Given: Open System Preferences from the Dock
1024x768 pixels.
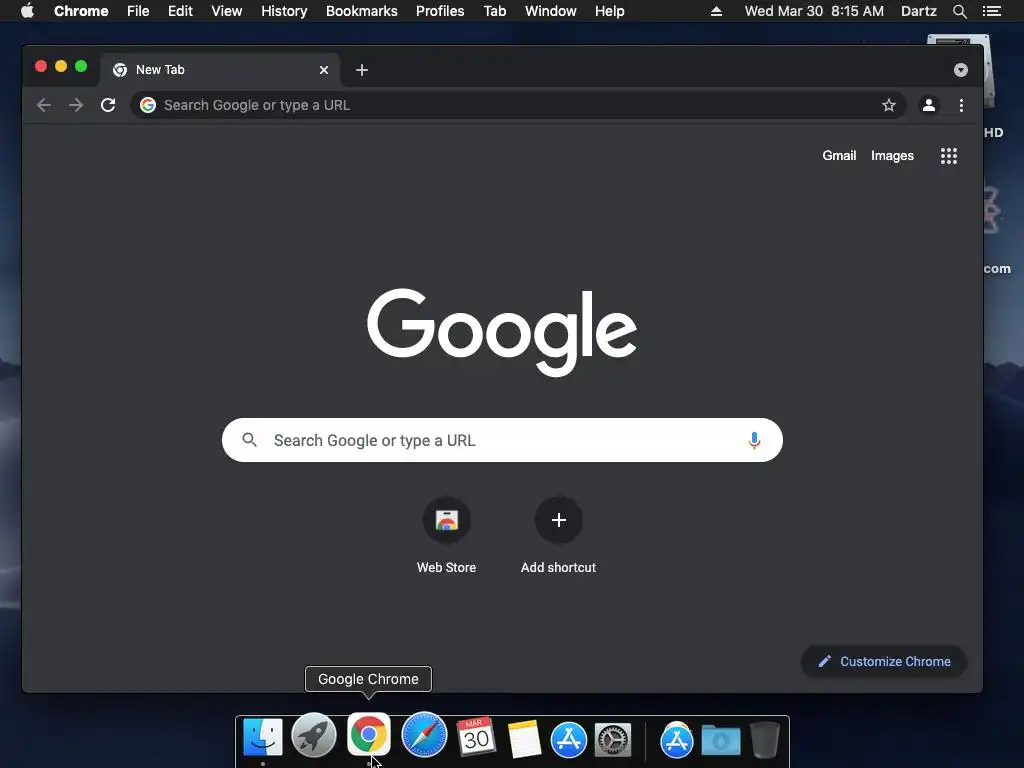Looking at the screenshot, I should click(x=613, y=740).
